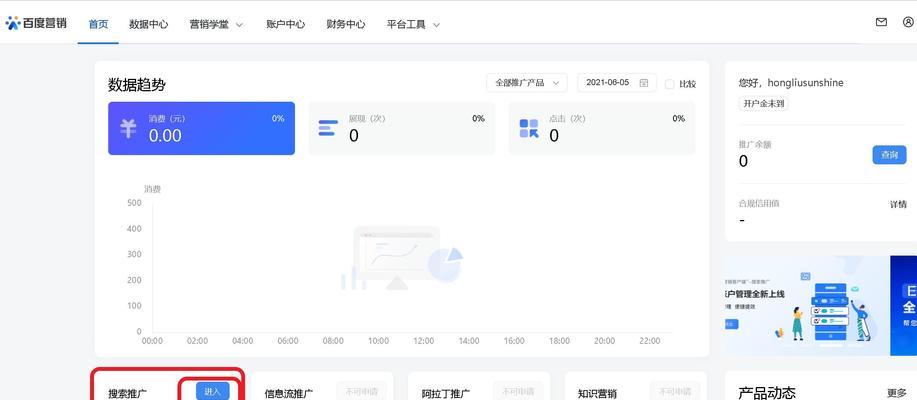Click the 产品动态 heading
917x400 pixels.
click(x=767, y=393)
